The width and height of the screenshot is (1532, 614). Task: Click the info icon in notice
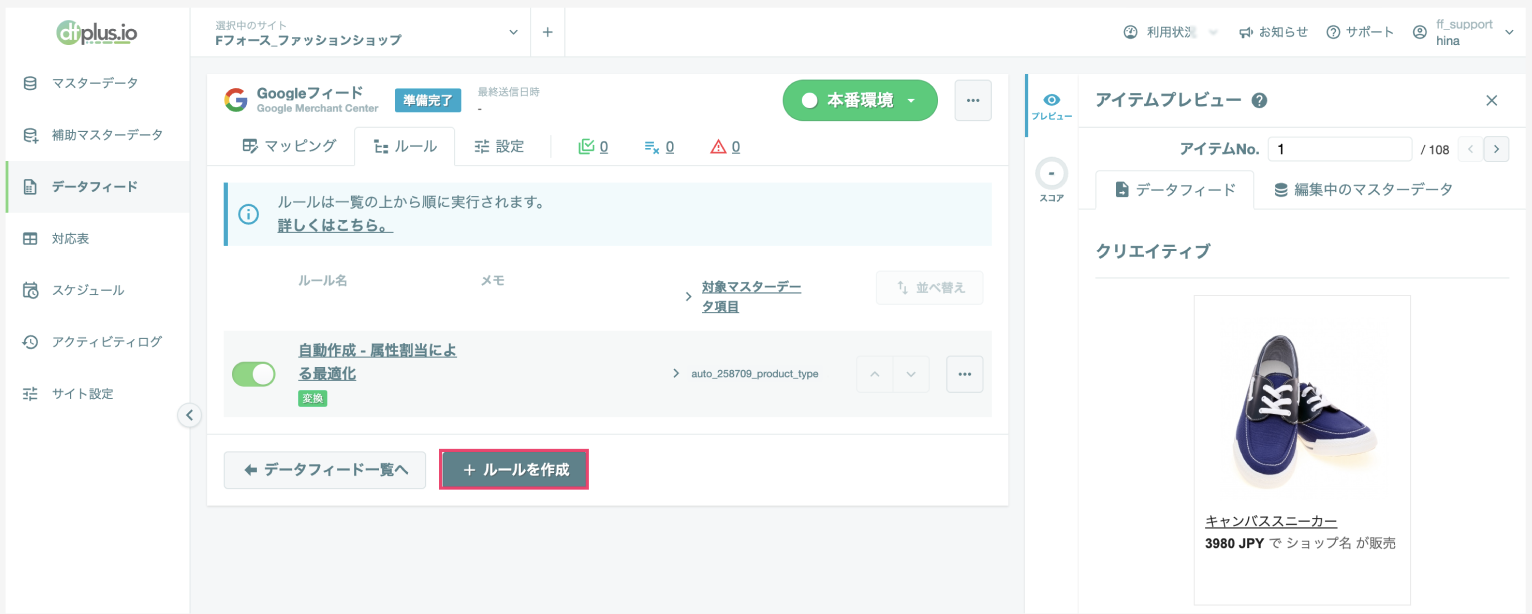point(248,214)
